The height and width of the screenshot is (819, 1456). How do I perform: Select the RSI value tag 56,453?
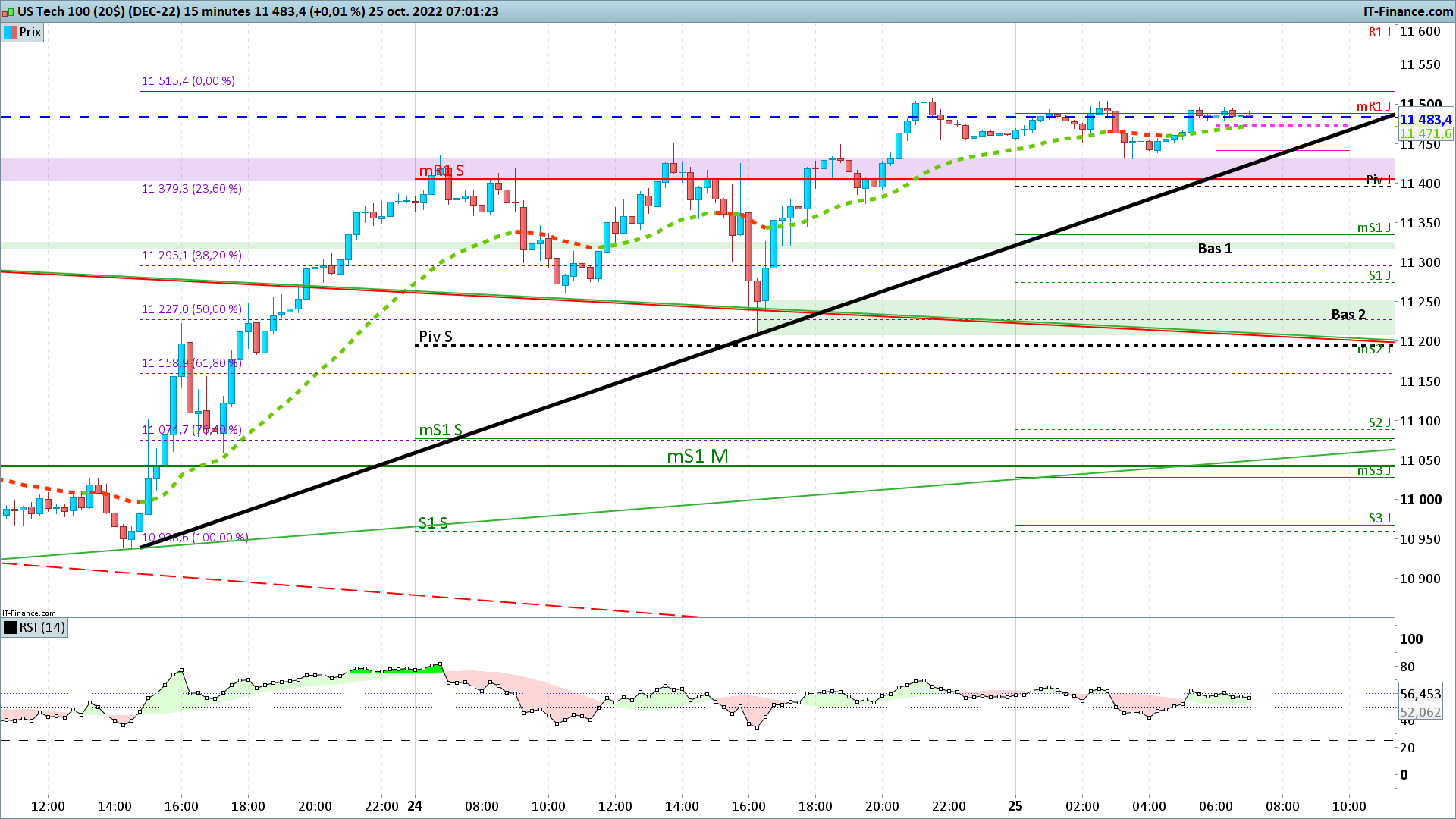[x=1420, y=694]
